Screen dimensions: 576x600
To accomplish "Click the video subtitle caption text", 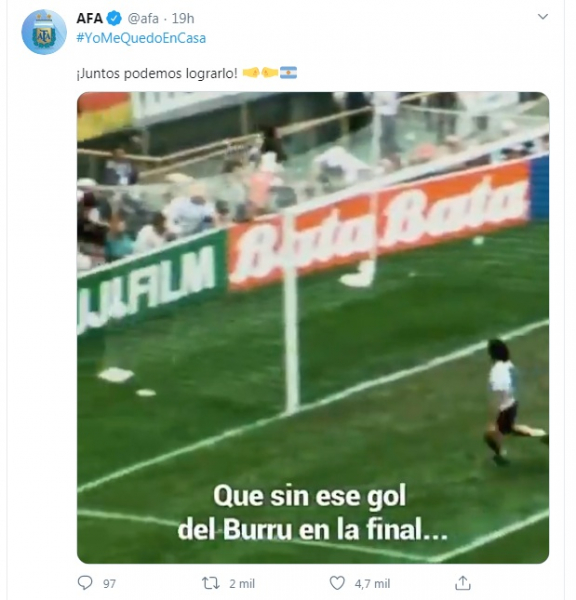I will (x=312, y=513).
